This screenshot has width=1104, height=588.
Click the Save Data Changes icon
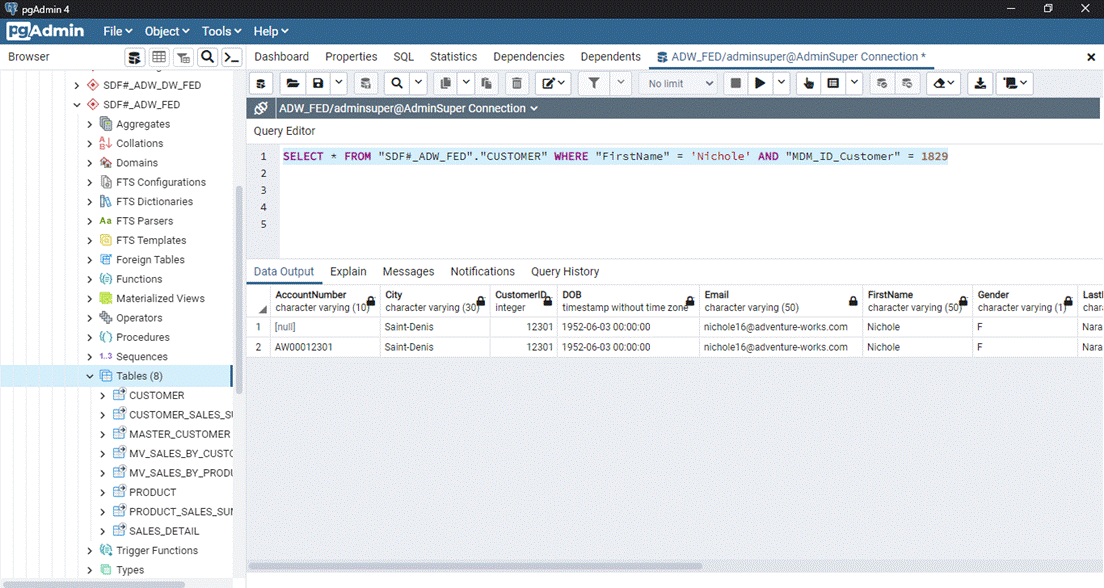(365, 84)
